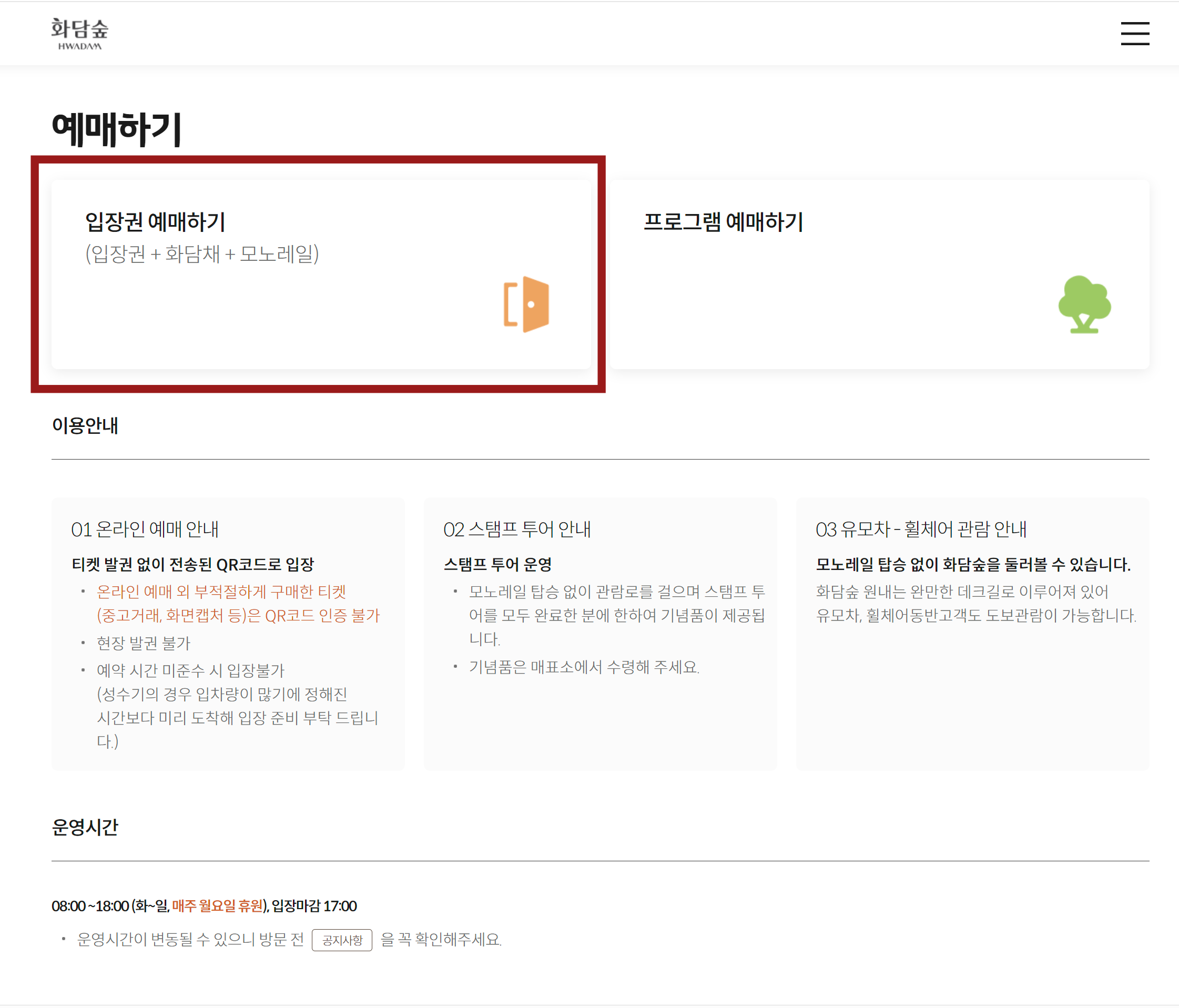This screenshot has height=1008, width=1179.
Task: Click the 스탬프 투어 운영 bold subtitle
Action: (x=497, y=564)
